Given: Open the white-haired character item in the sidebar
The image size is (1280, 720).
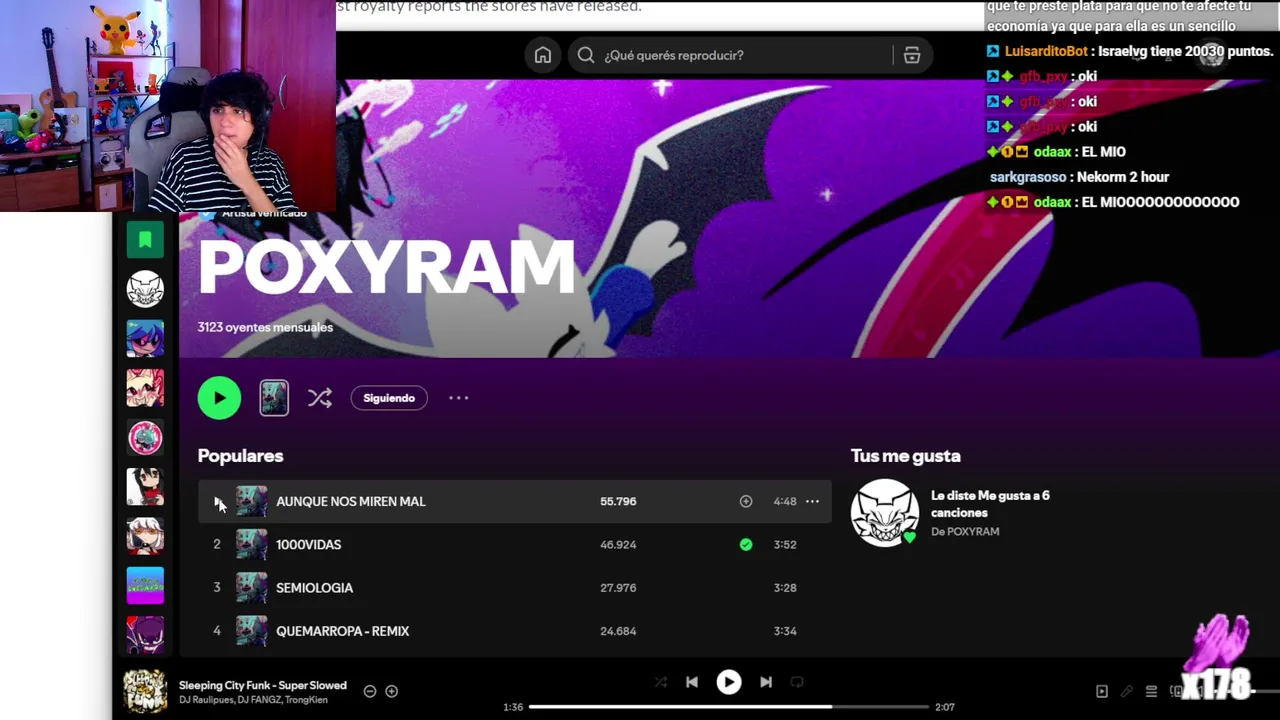Looking at the screenshot, I should click(x=145, y=536).
